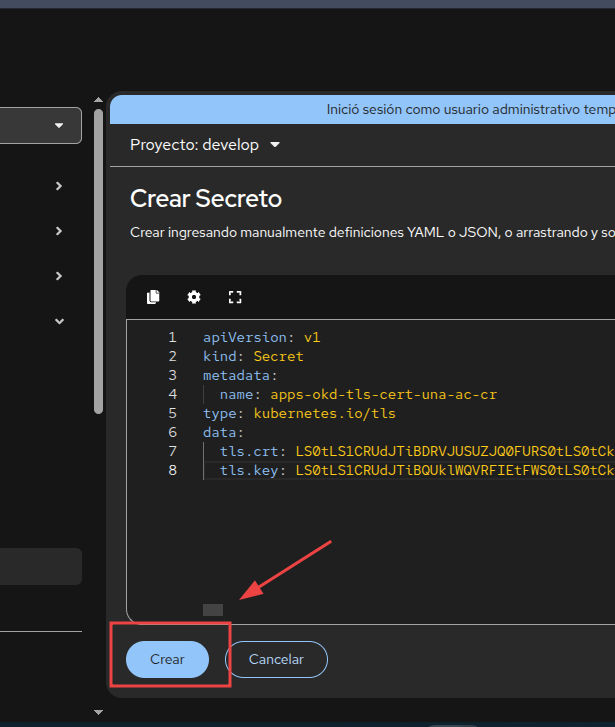Open the Proyecto: develop dropdown
This screenshot has height=727, width=615.
pos(205,145)
